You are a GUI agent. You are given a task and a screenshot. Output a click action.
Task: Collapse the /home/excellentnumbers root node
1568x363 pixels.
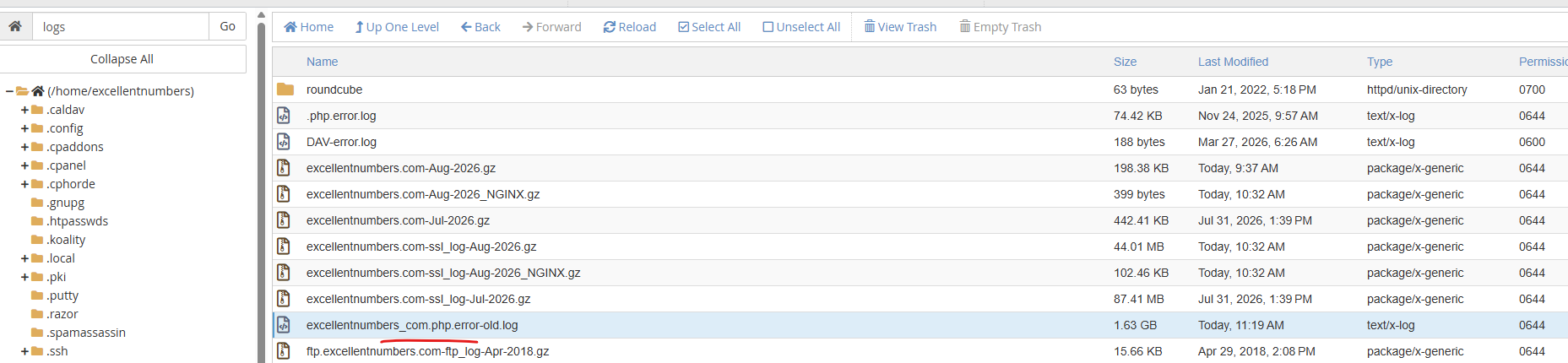coord(9,91)
